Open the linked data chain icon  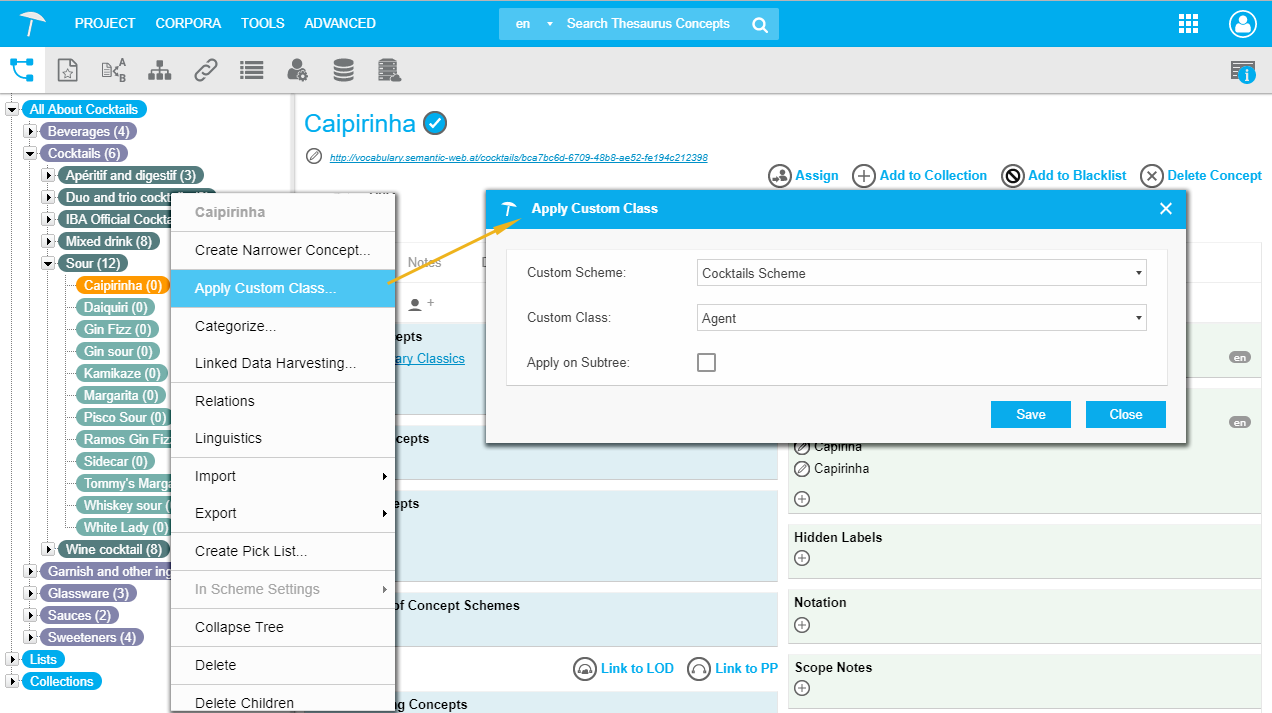coord(206,70)
